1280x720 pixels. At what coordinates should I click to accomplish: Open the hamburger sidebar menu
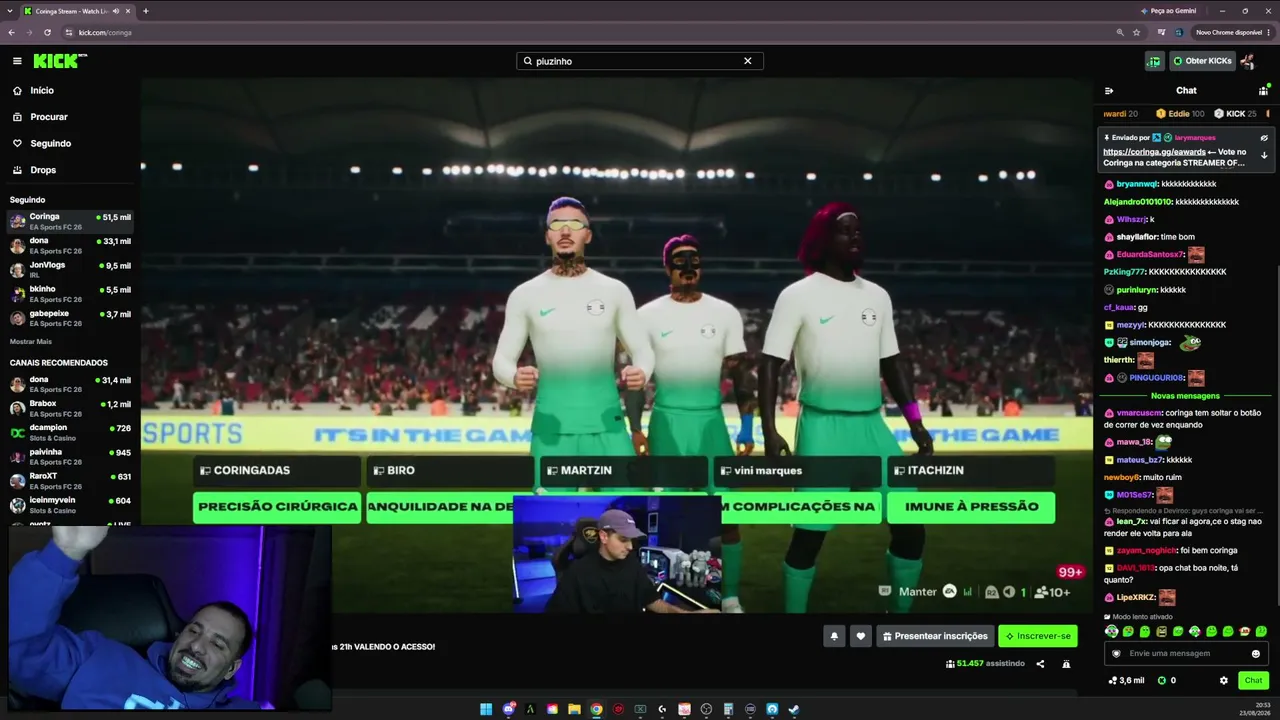pos(17,61)
